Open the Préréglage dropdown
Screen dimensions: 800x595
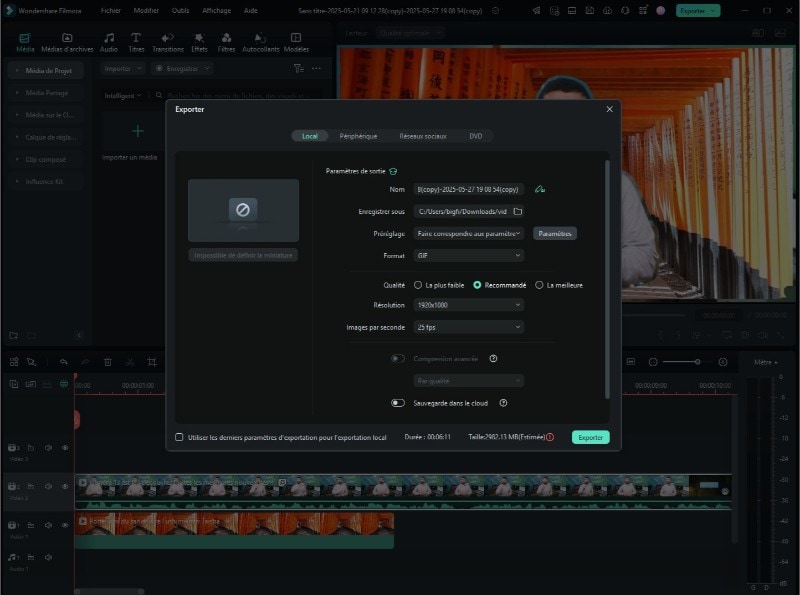point(468,234)
